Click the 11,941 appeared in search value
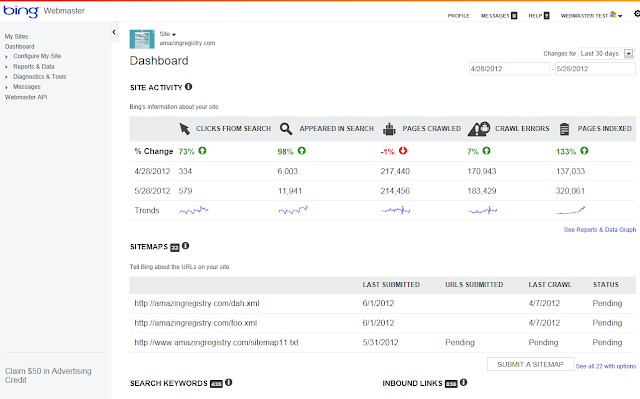Screen dimensions: 640x399 click(x=290, y=191)
